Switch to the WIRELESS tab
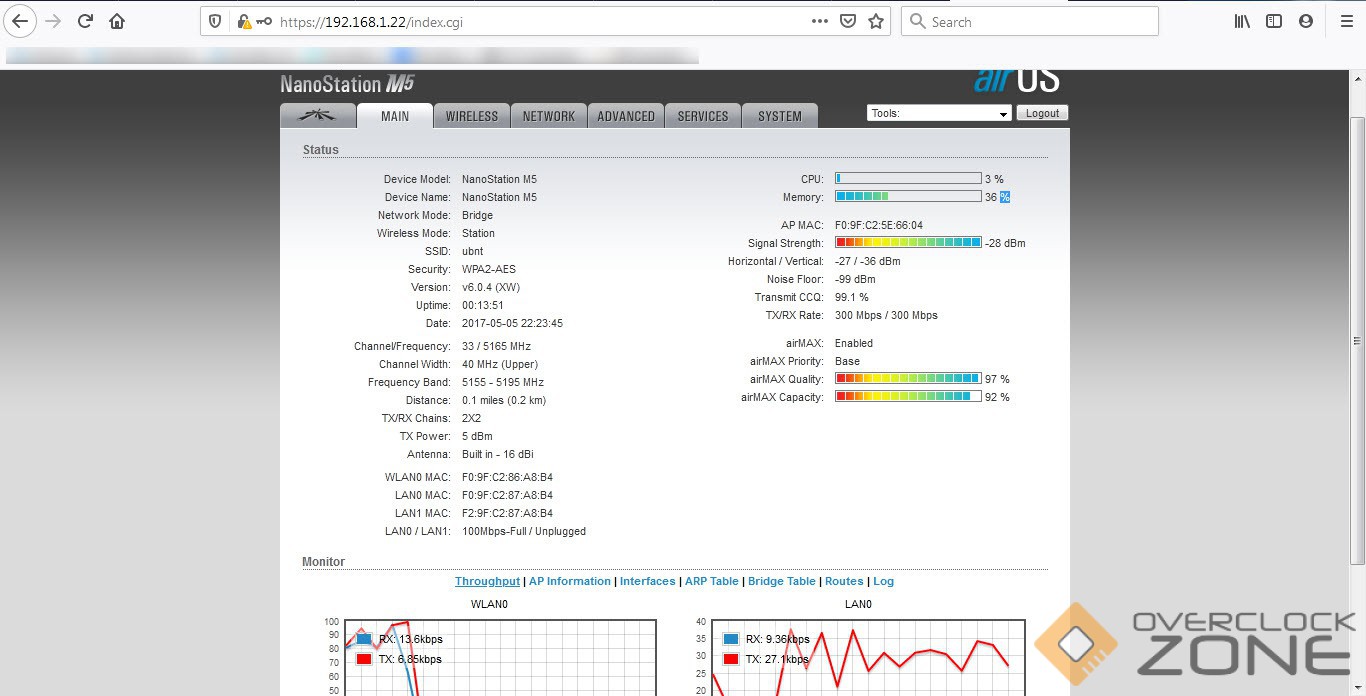Image resolution: width=1366 pixels, height=696 pixels. (x=472, y=116)
